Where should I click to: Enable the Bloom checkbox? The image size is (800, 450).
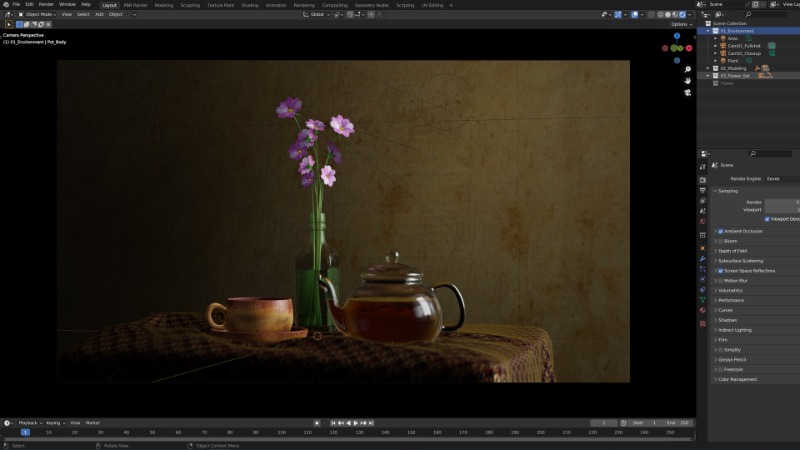coord(720,241)
